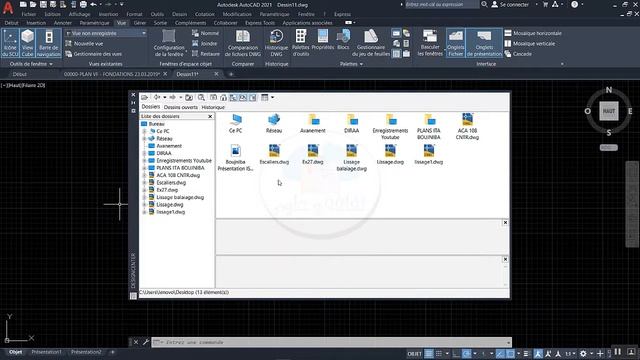Open the Vue ribbon tab
Screen dimensions: 640x360
tap(121, 23)
